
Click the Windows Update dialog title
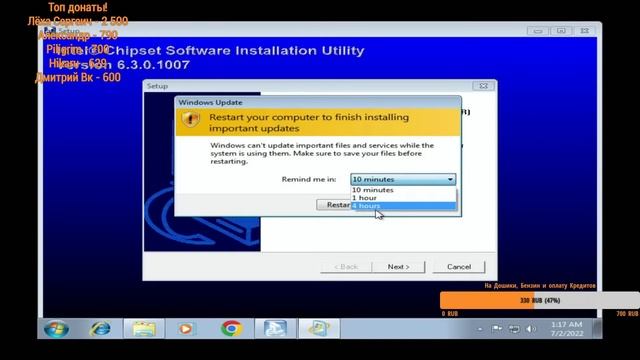(210, 102)
